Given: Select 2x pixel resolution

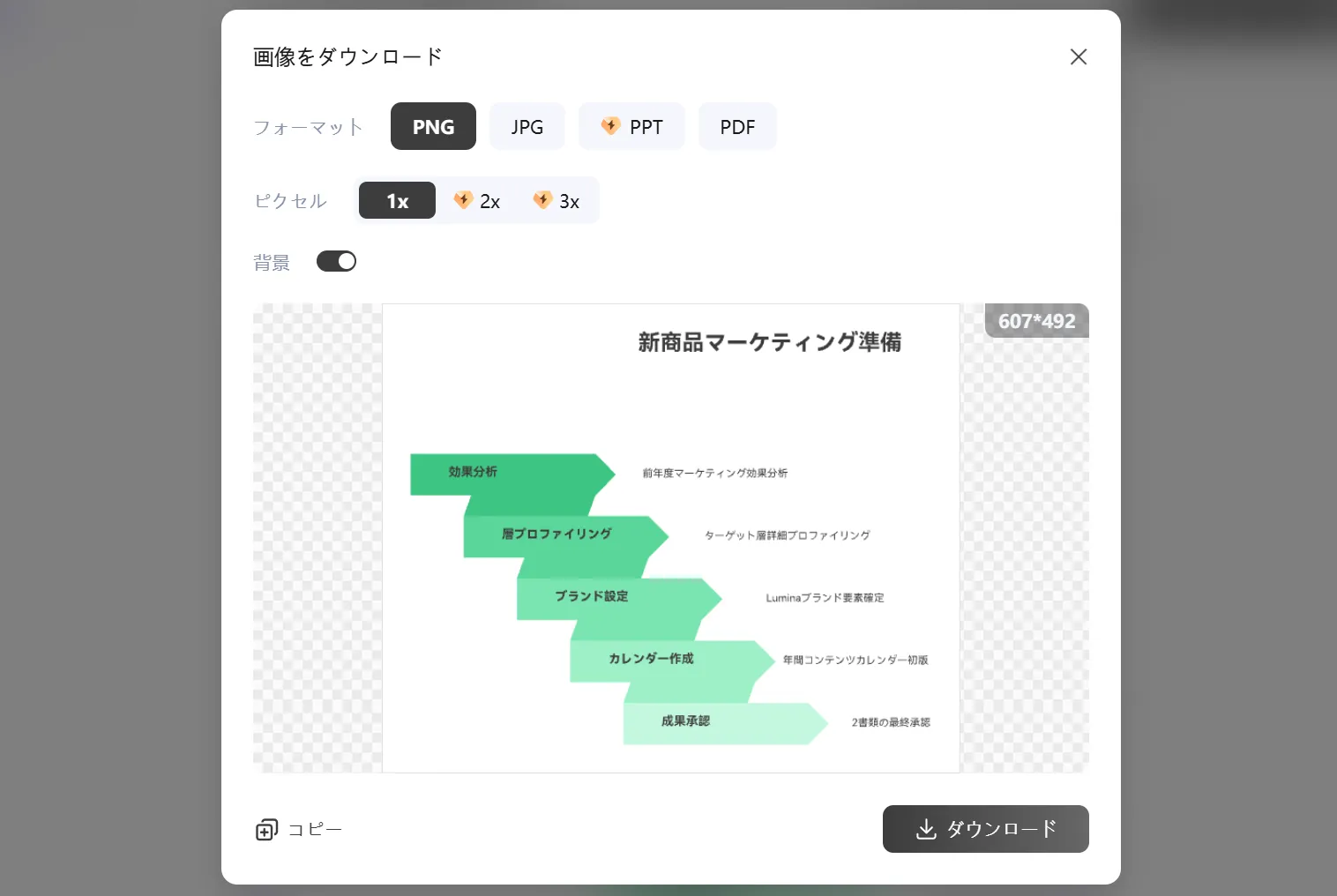Looking at the screenshot, I should (477, 201).
